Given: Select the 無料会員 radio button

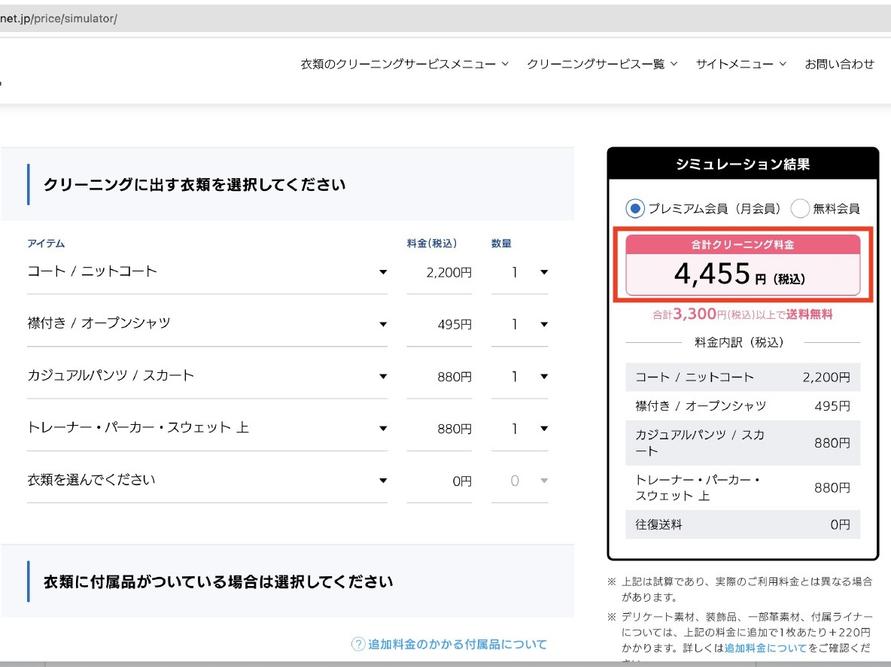Looking at the screenshot, I should tap(800, 209).
